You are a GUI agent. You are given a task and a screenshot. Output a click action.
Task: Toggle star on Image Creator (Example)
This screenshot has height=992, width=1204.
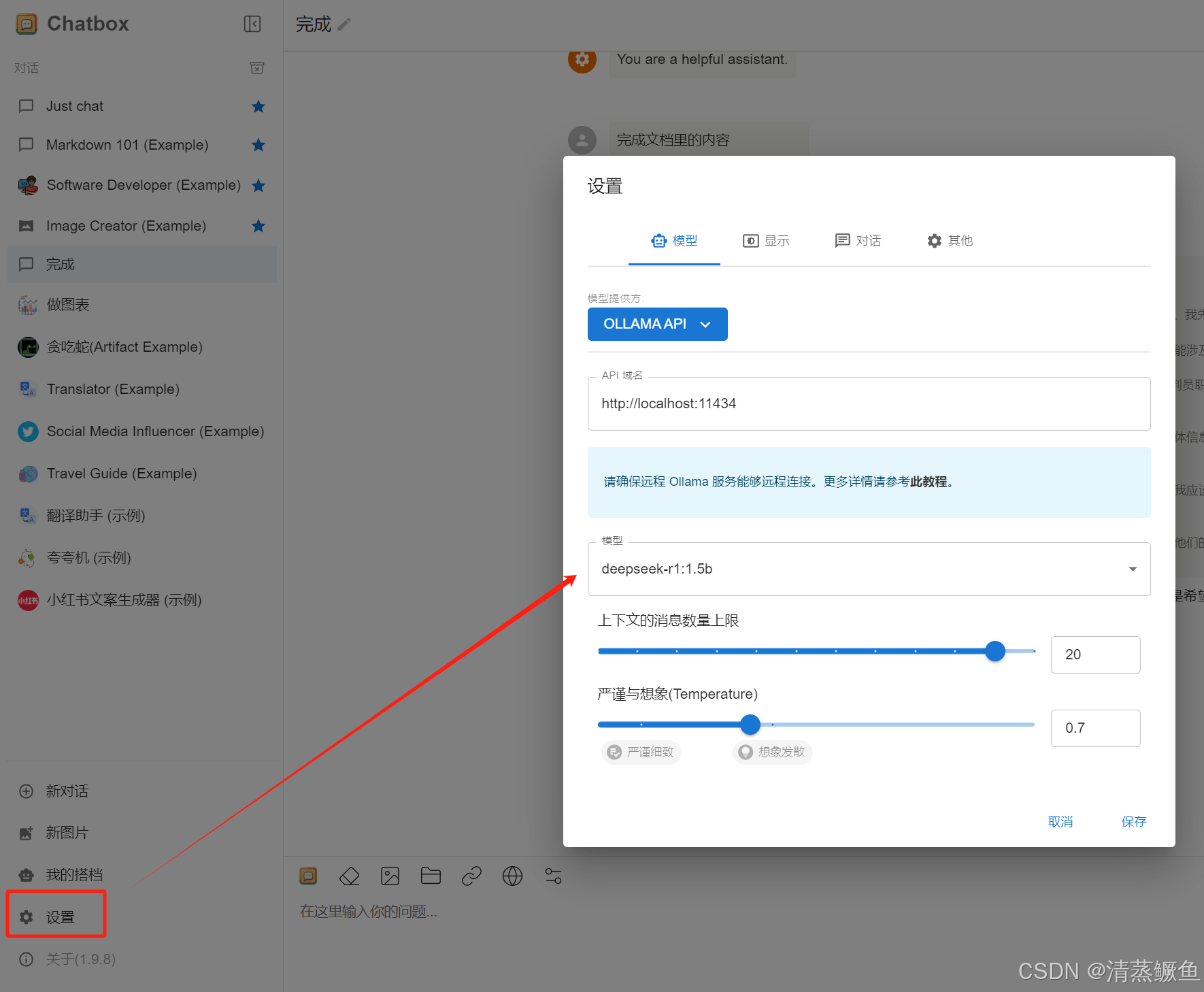258,226
